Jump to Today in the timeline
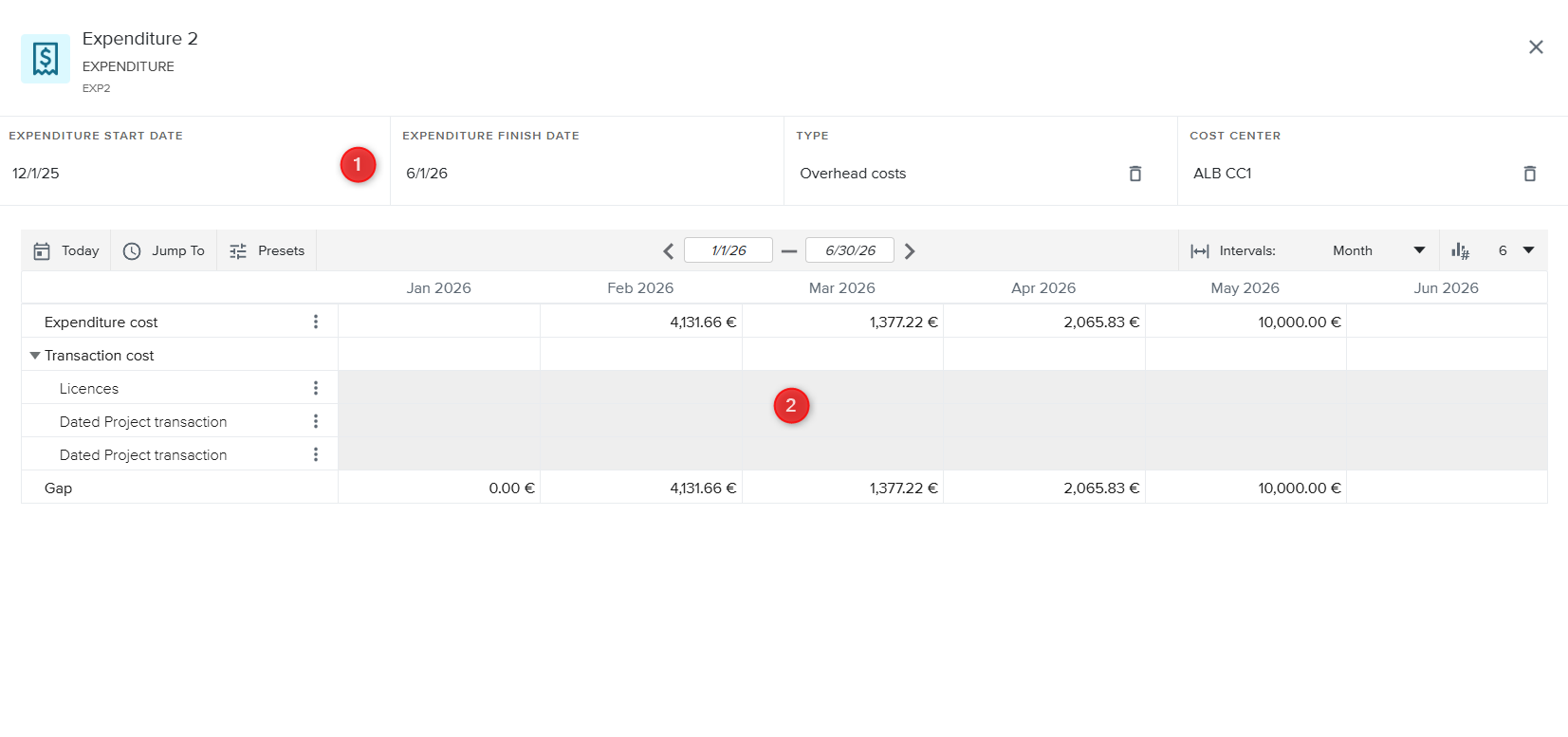 (x=66, y=251)
